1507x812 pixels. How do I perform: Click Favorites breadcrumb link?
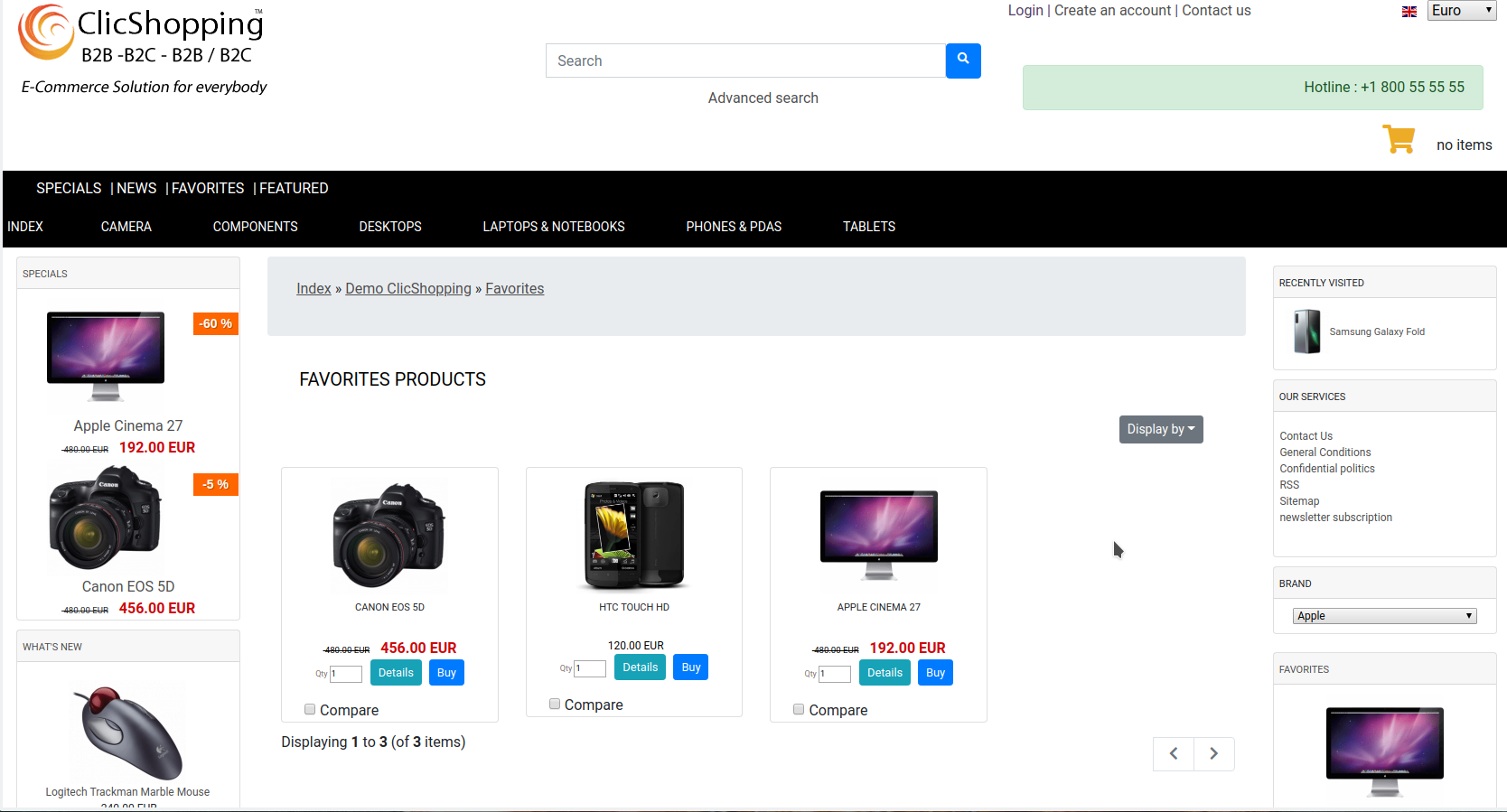(x=515, y=288)
